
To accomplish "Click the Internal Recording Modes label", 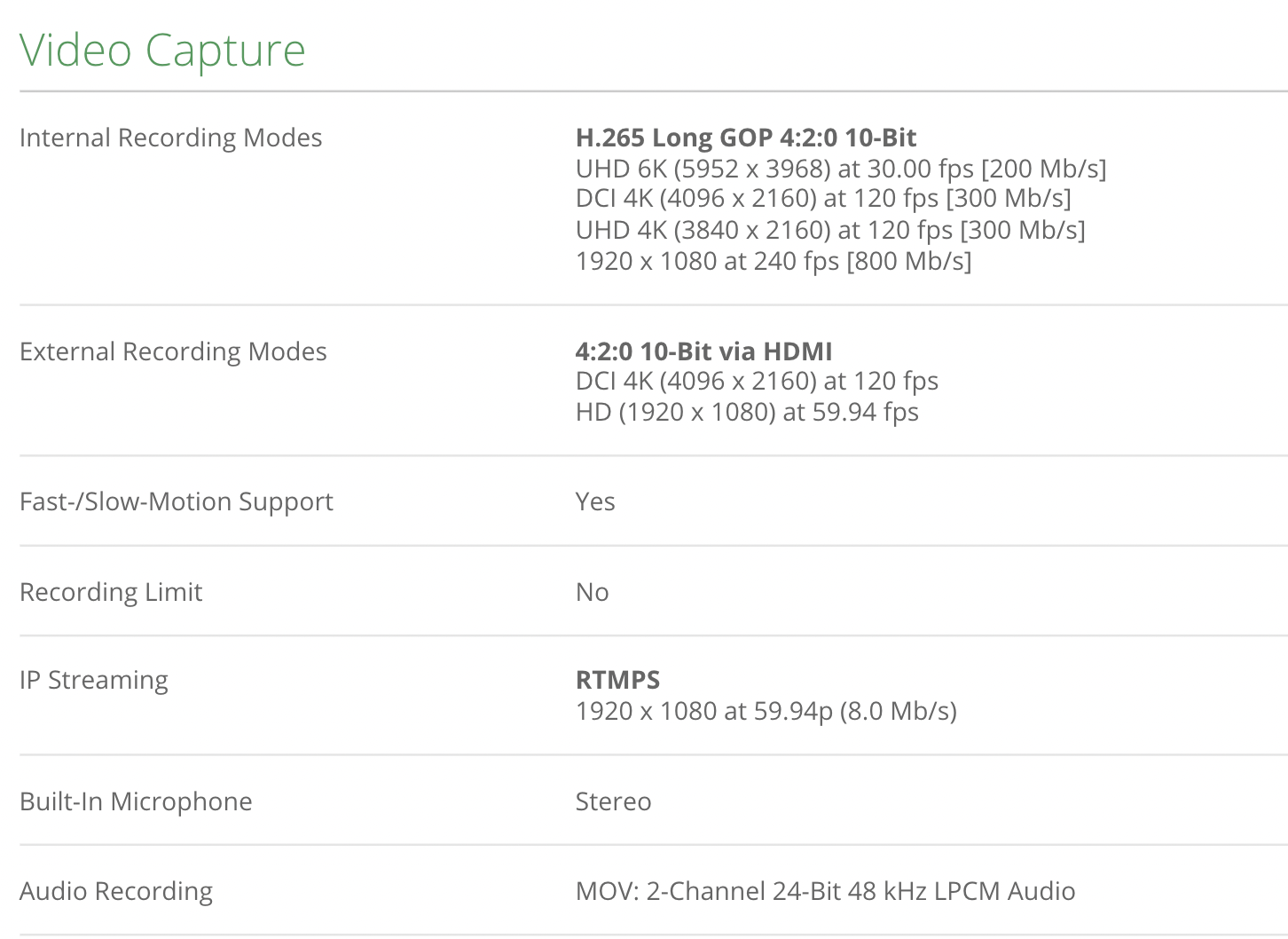I will 170,138.
